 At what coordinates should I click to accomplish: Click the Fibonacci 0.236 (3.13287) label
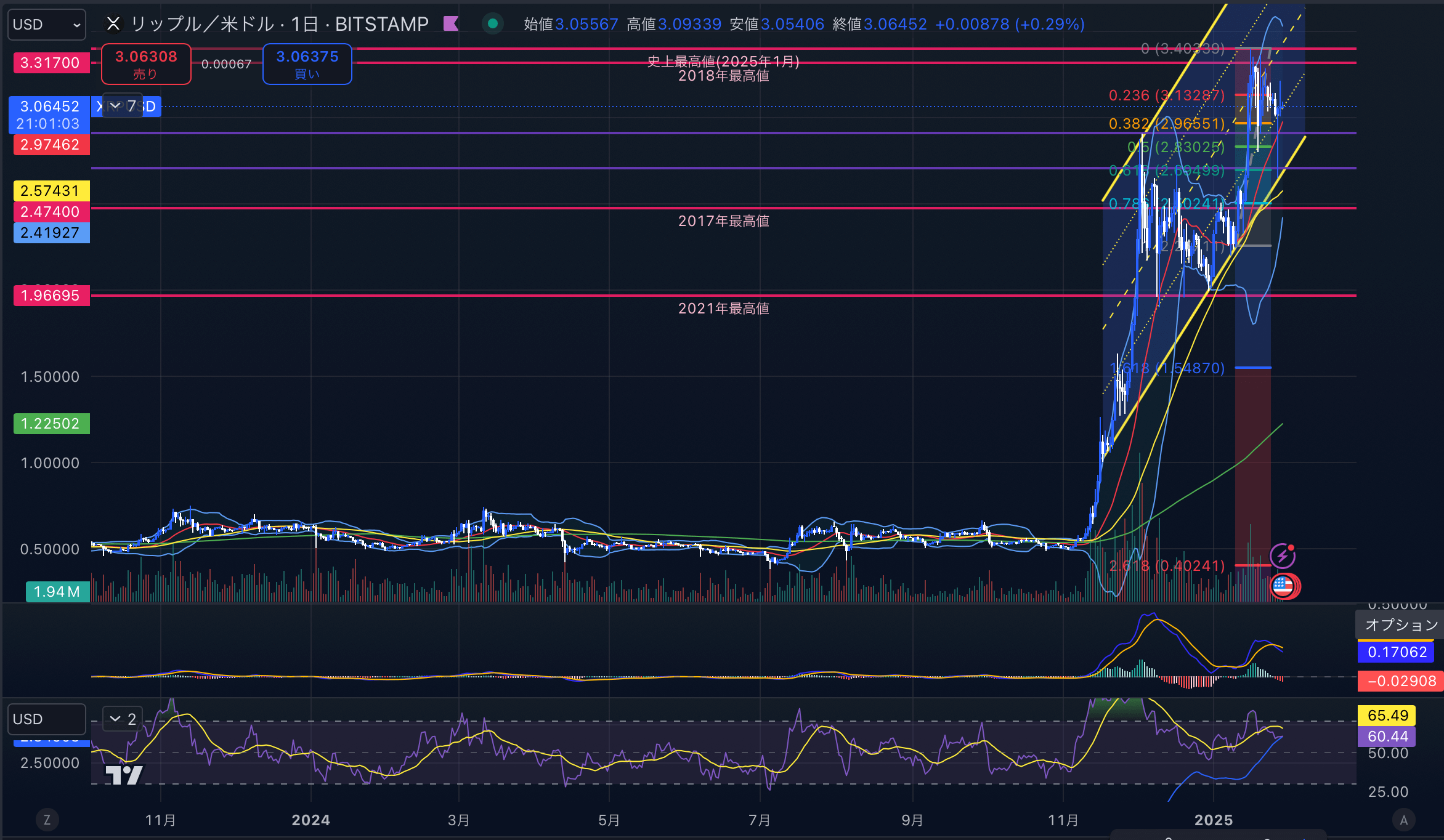pyautogui.click(x=1167, y=95)
